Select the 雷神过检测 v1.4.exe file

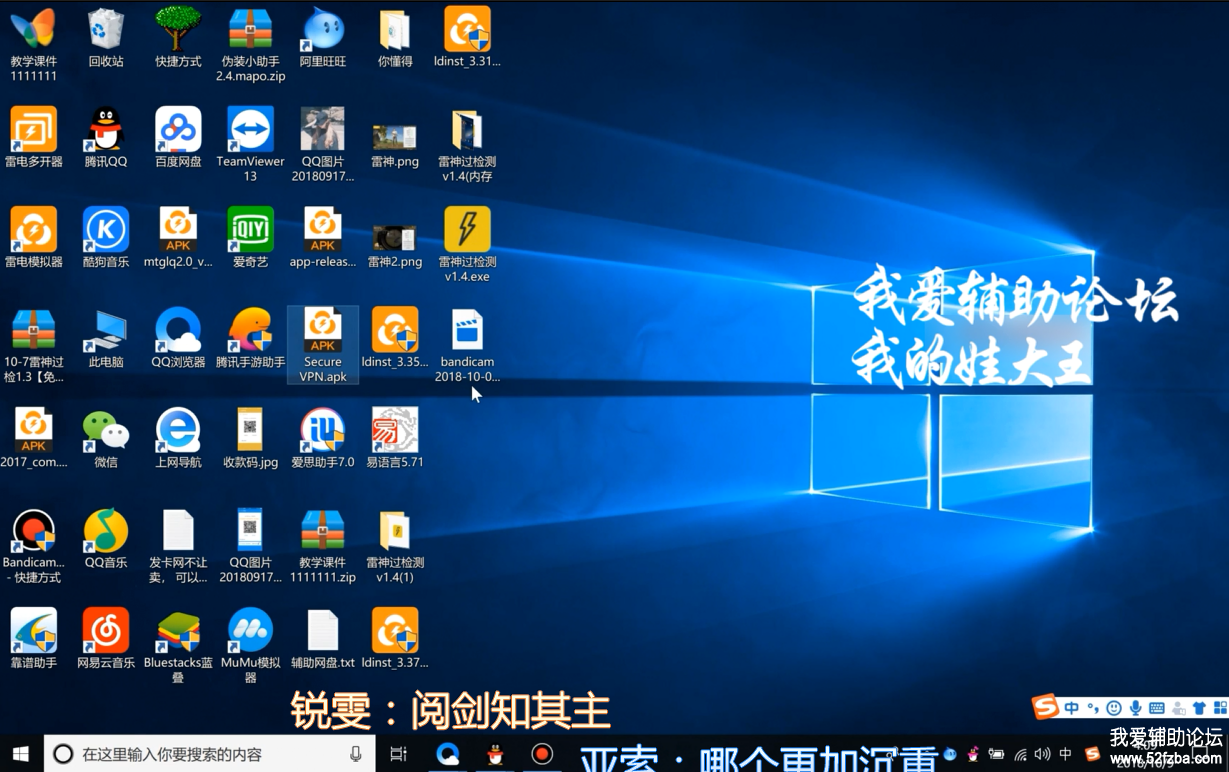tap(467, 232)
